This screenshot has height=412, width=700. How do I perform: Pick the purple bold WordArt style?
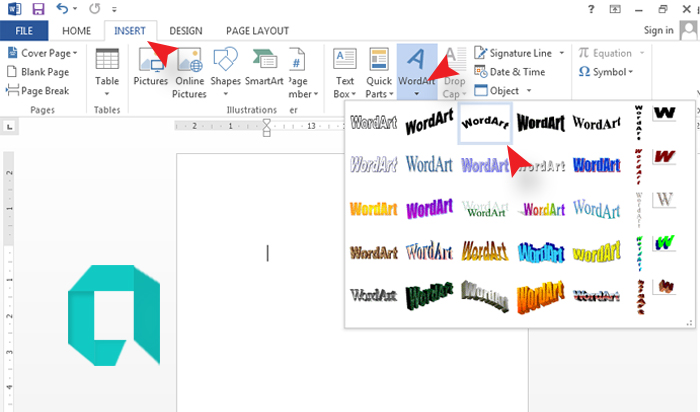coord(429,208)
